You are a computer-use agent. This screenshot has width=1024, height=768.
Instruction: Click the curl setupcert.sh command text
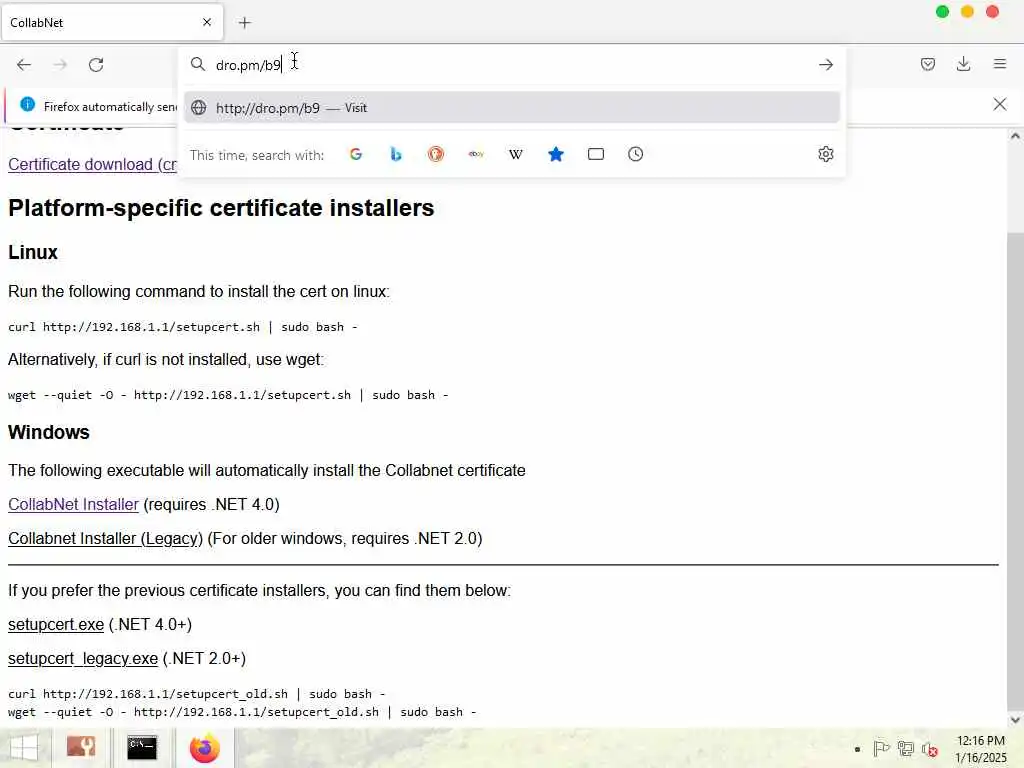point(182,327)
